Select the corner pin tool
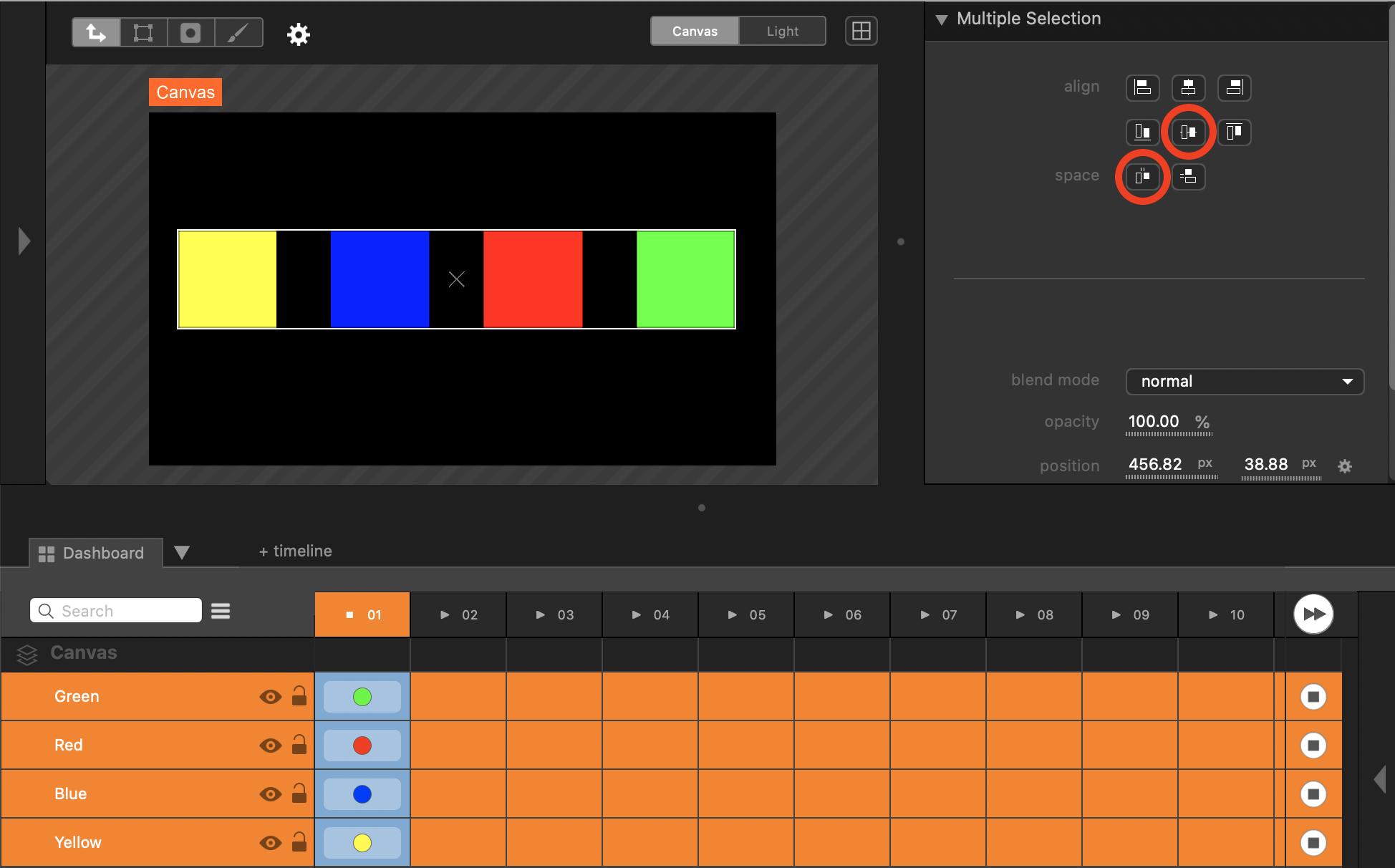 pyautogui.click(x=143, y=33)
